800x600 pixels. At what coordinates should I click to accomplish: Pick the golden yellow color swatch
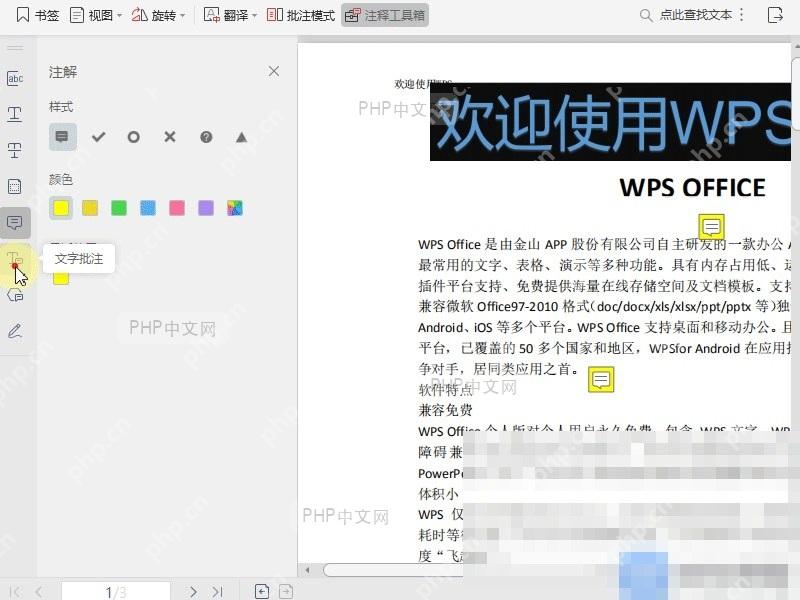[90, 208]
